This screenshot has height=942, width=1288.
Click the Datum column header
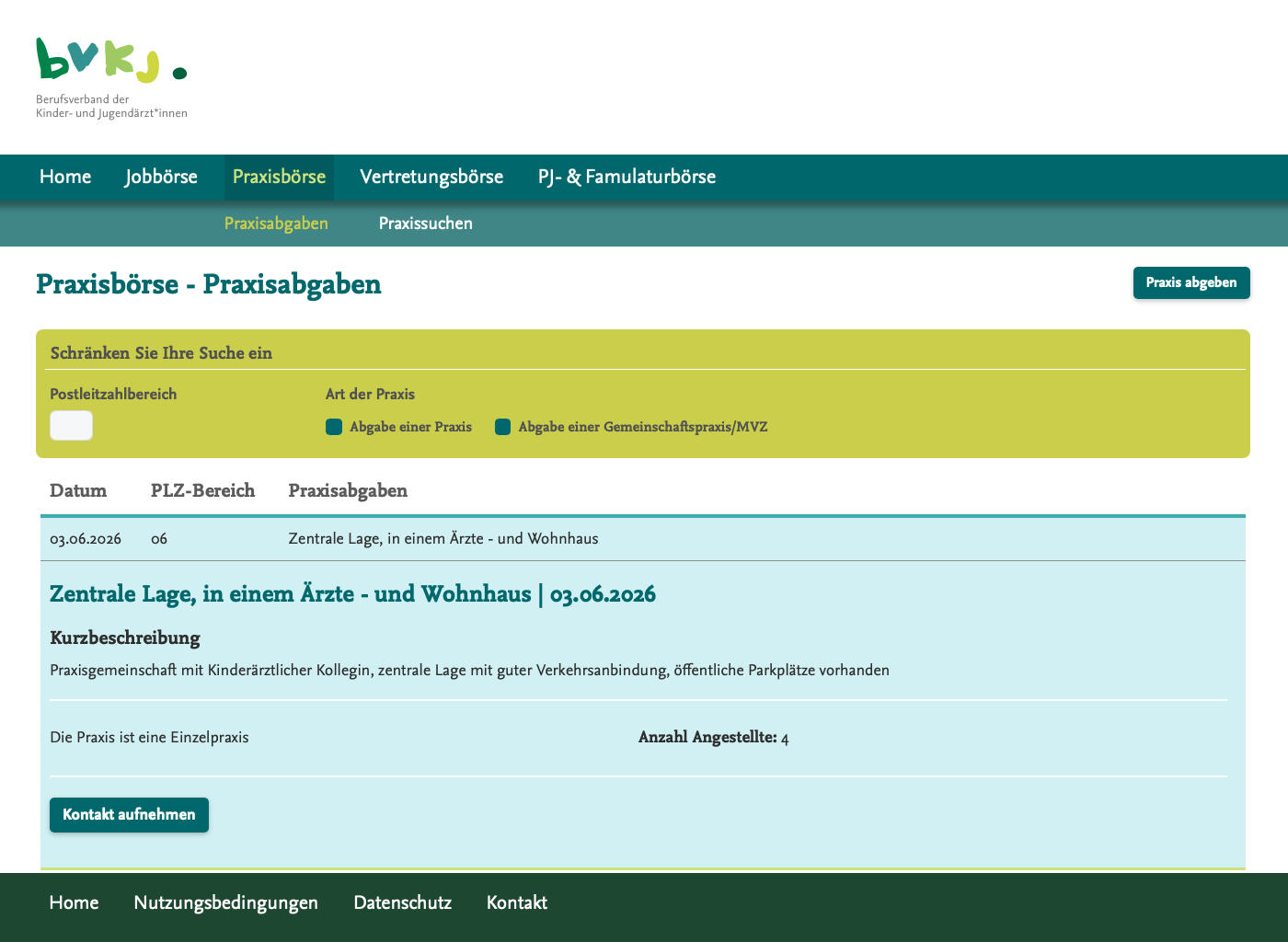pyautogui.click(x=78, y=490)
